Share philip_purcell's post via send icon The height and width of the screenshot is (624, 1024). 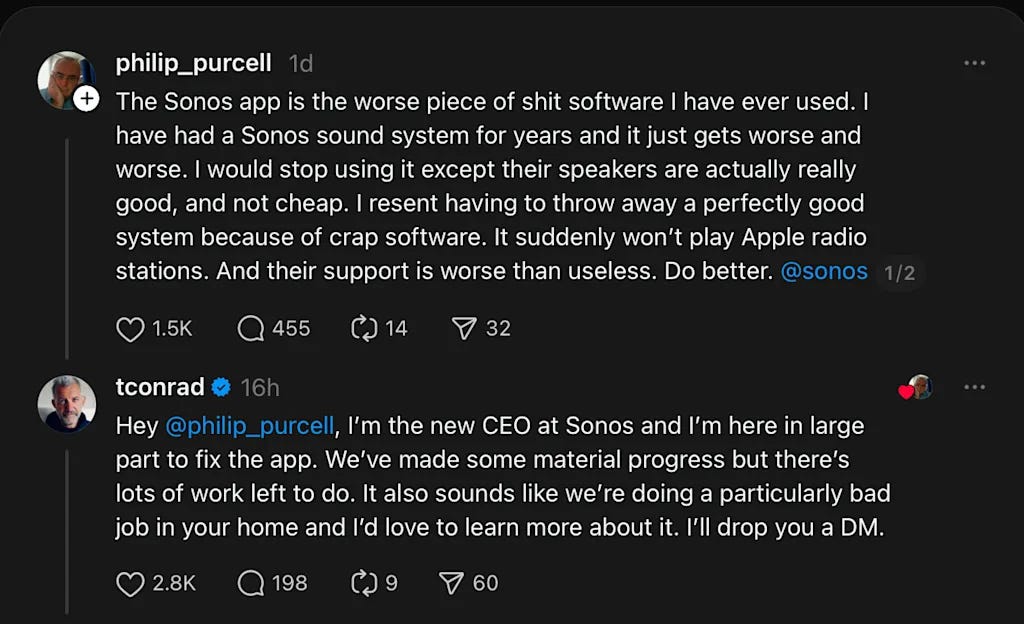coord(464,328)
